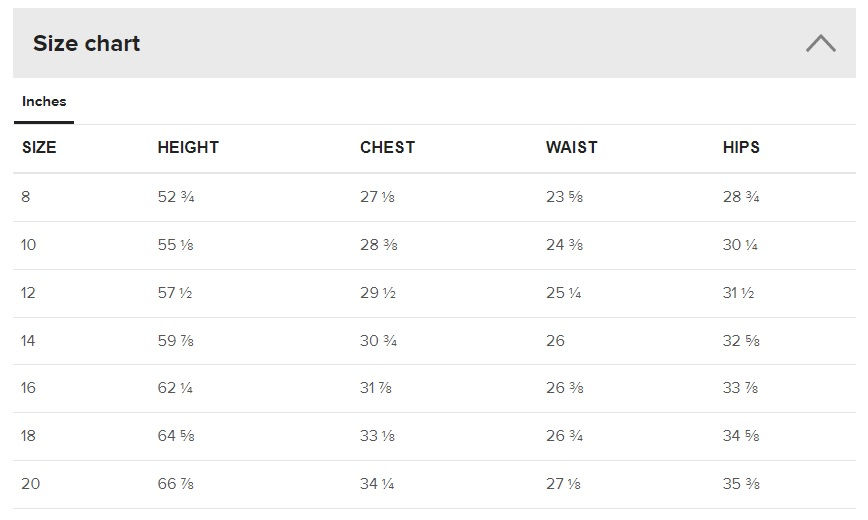This screenshot has width=868, height=520.
Task: Click the 52 ¾ height value
Action: pos(176,197)
